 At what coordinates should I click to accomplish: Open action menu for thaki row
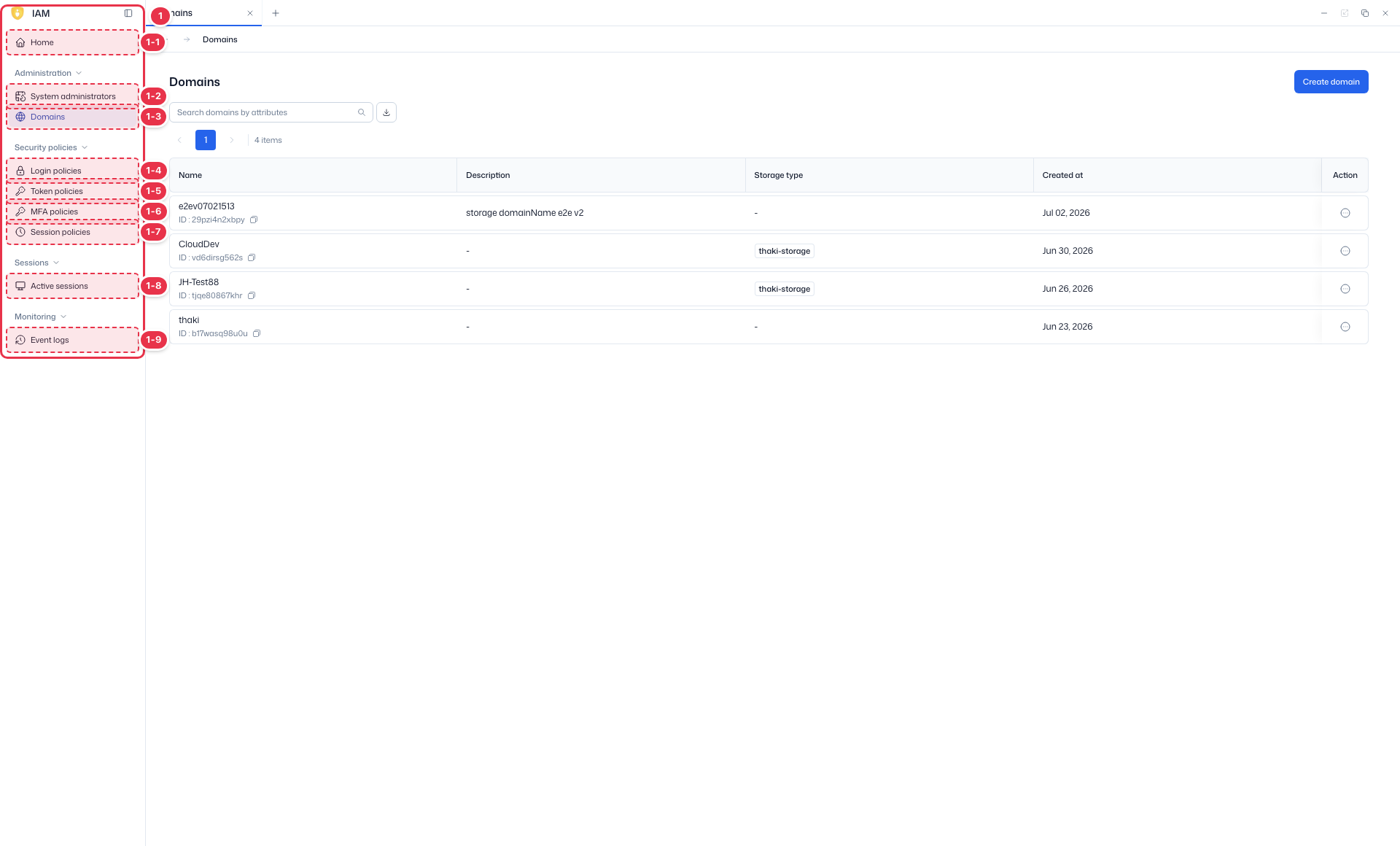1345,327
